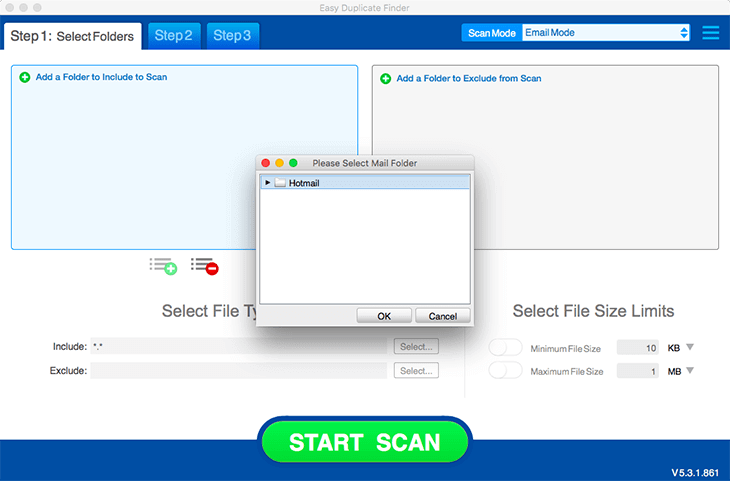Open the KB unit dropdown arrow
This screenshot has height=481, width=730.
(690, 347)
